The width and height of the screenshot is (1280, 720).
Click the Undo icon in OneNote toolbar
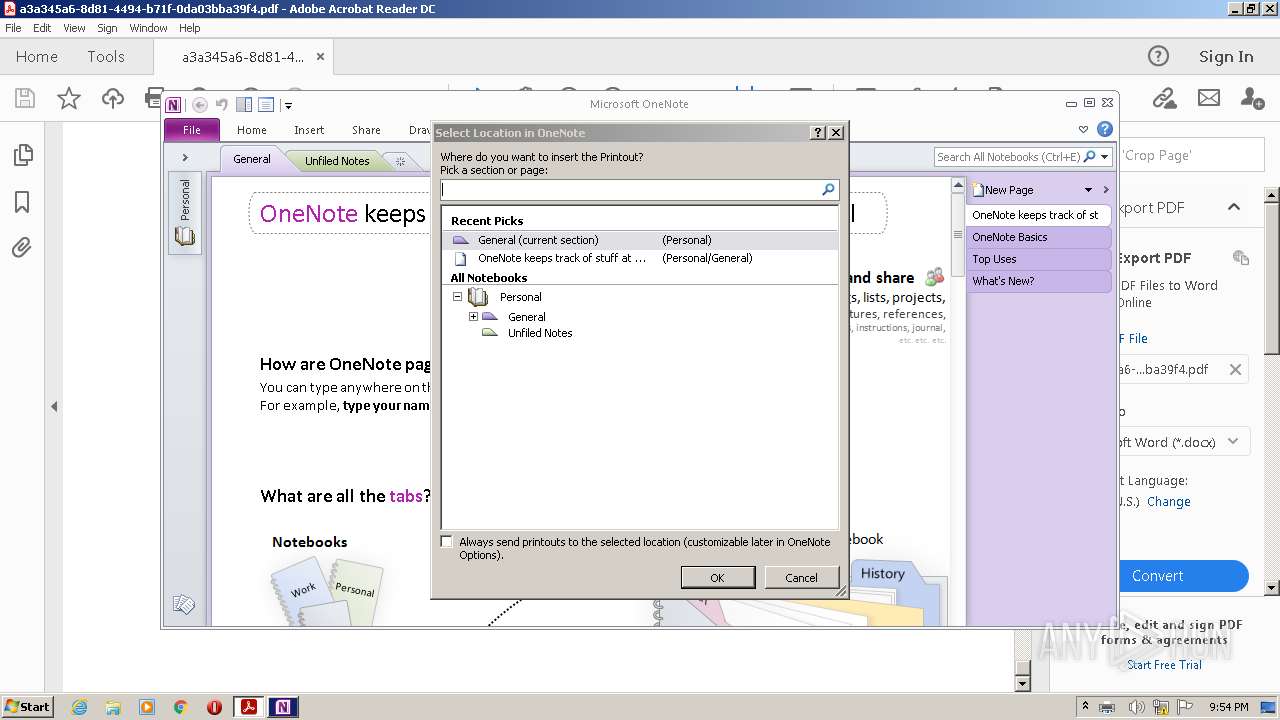(x=222, y=105)
